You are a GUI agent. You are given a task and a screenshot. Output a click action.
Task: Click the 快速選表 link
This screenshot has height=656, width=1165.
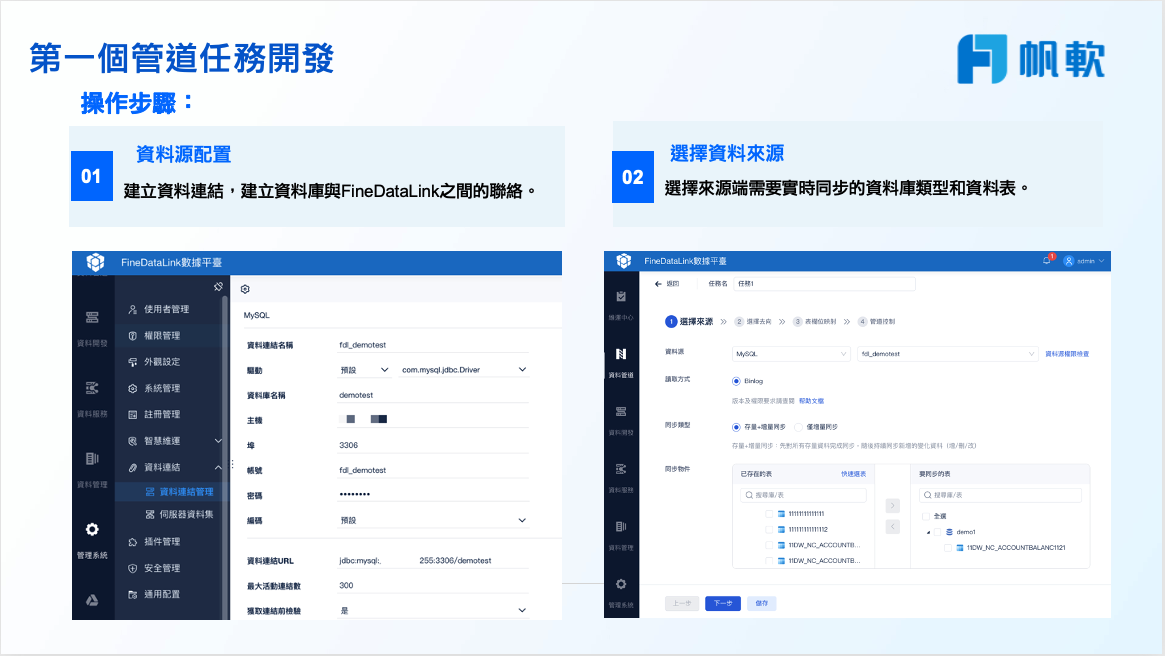point(854,474)
